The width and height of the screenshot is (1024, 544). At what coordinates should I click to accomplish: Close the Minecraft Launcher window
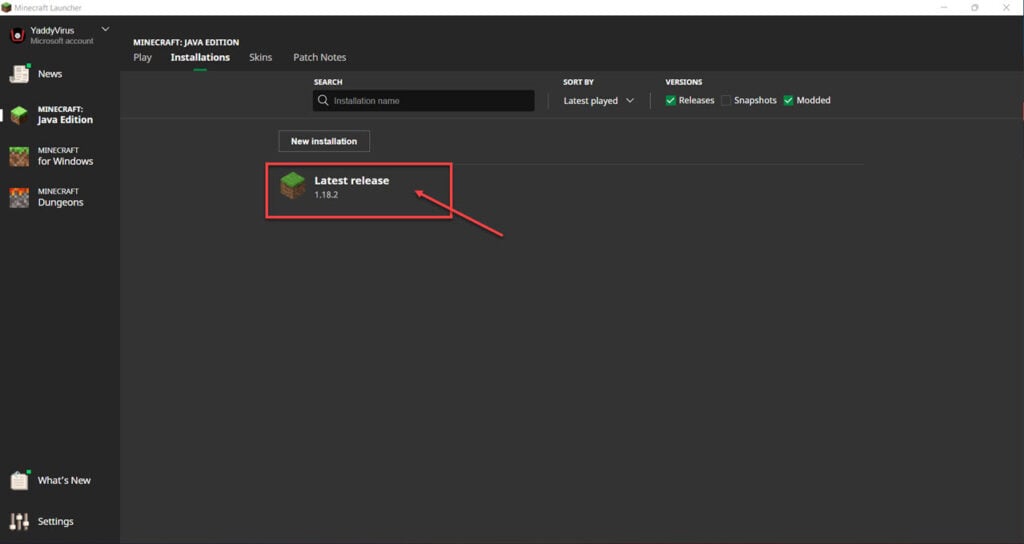point(1006,7)
